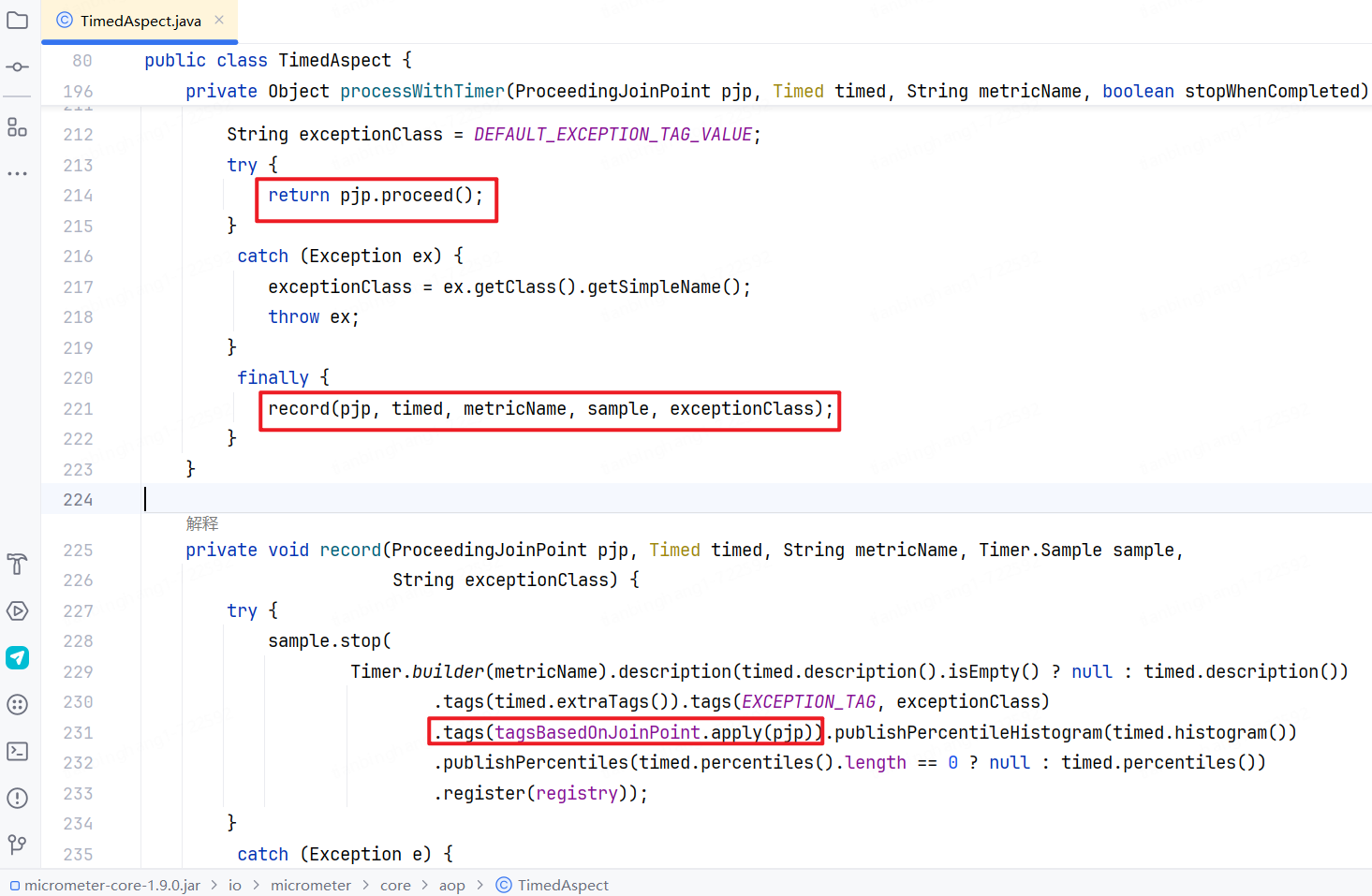Close the TimedAspect.java tab
The width and height of the screenshot is (1372, 896).
click(219, 20)
